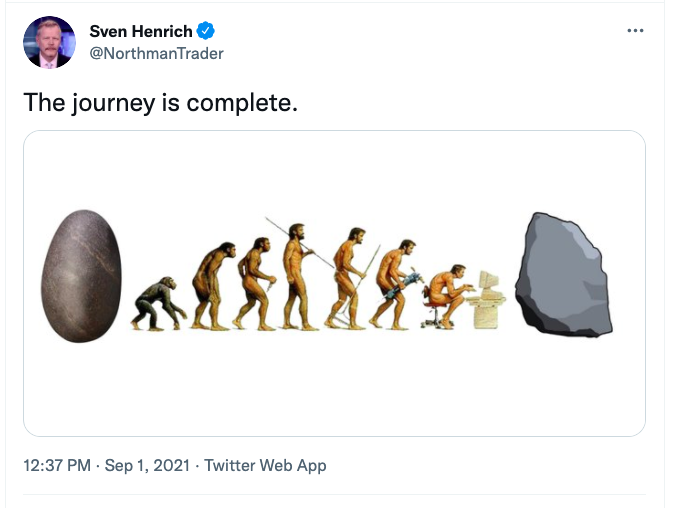Click the Twitter Web App source link

point(265,465)
